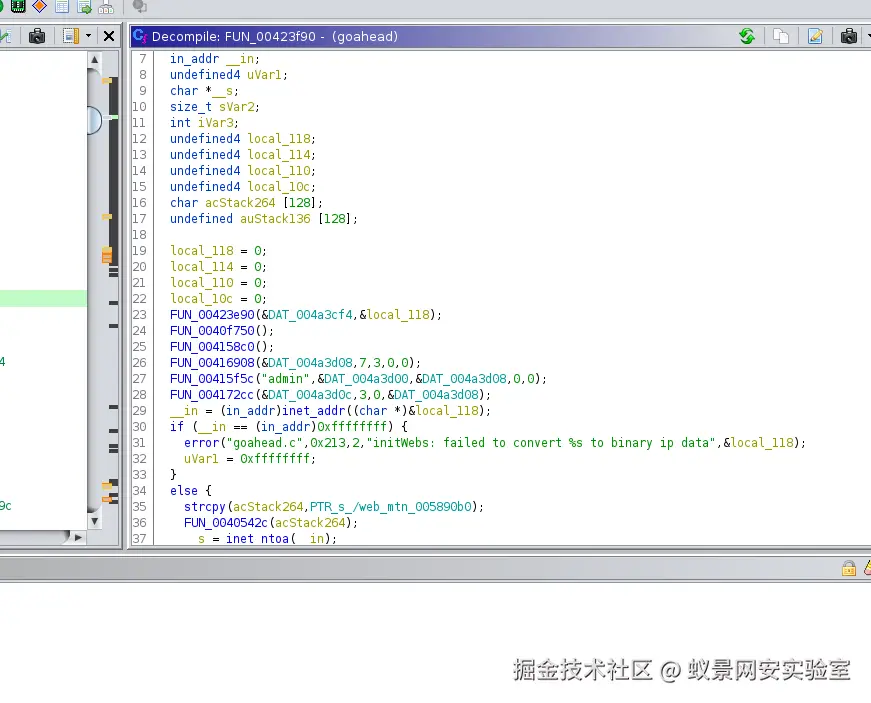Screen dimensions: 871x703
Task: Click FUN_004158c0 call on line 25
Action: [x=212, y=347]
